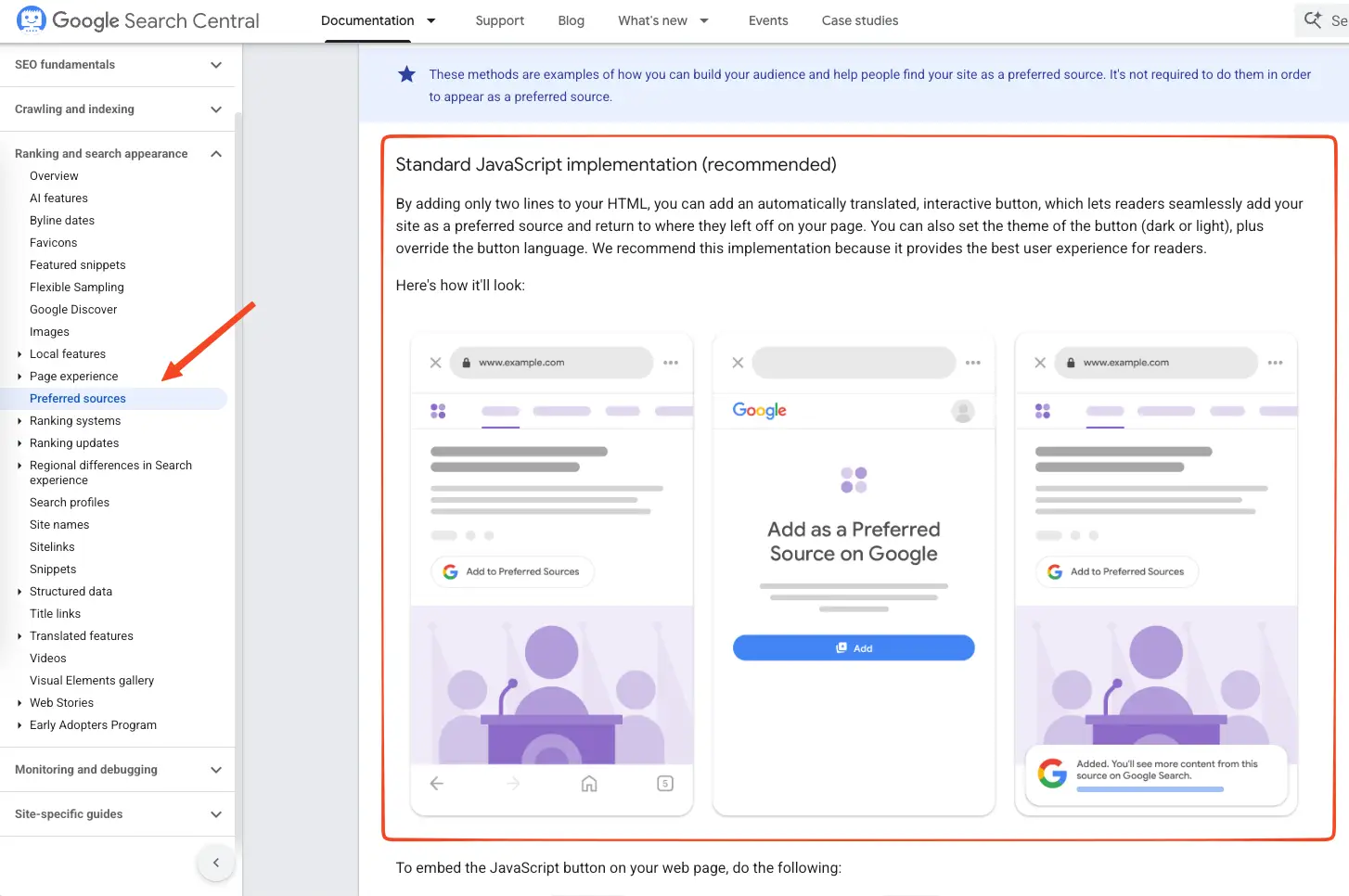This screenshot has width=1349, height=896.
Task: Go to the Site names page
Action: [x=59, y=525]
